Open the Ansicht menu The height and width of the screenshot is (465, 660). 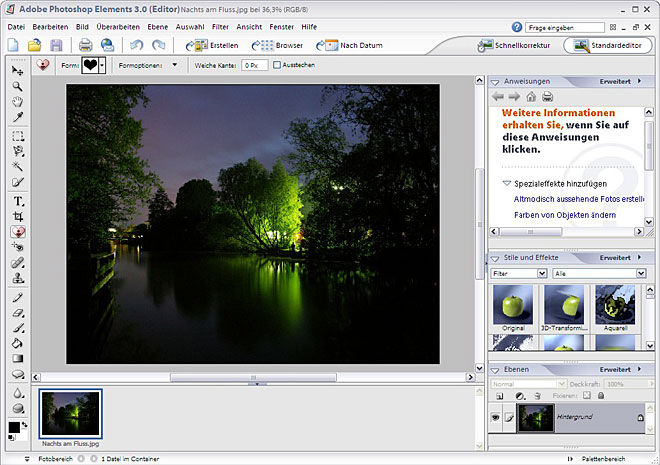coord(249,27)
